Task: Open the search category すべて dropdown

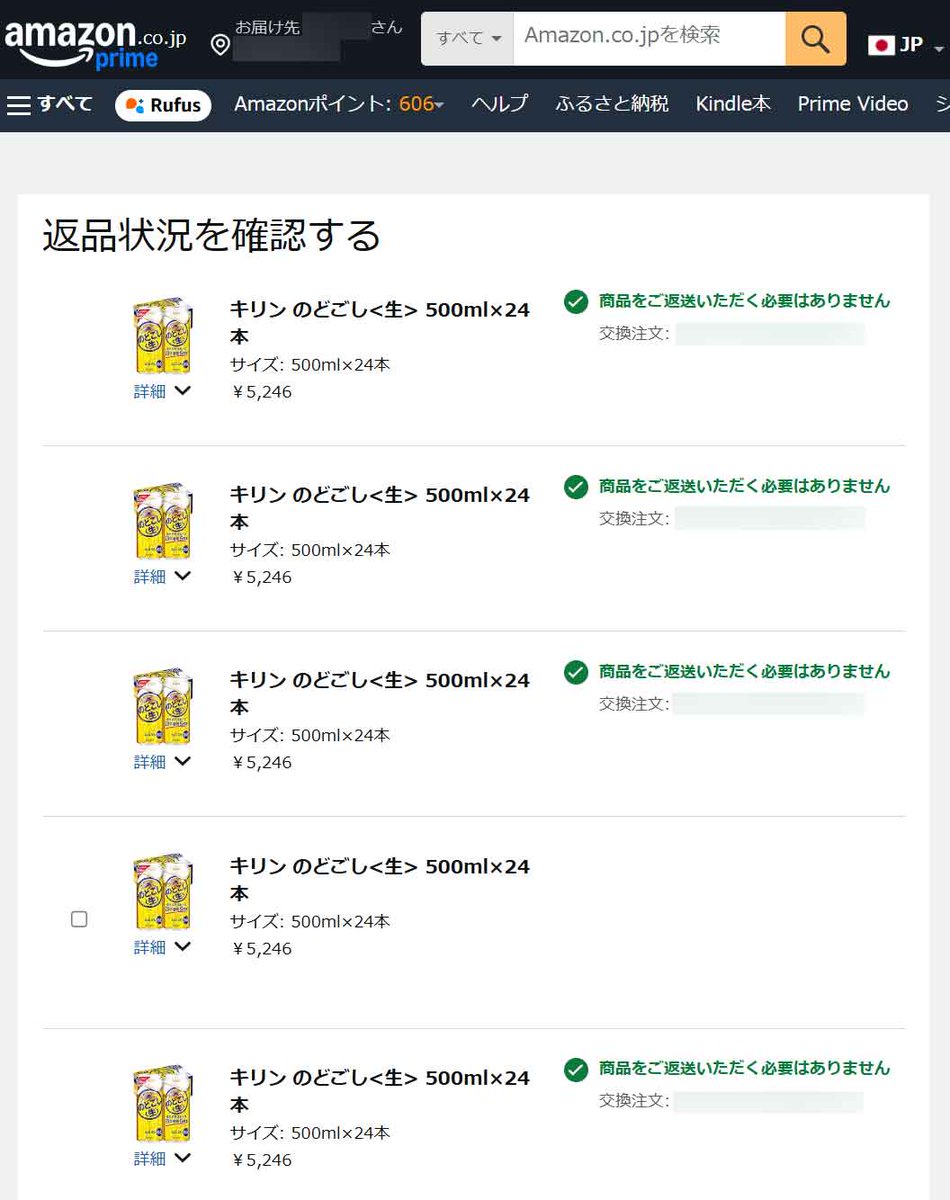Action: point(466,38)
